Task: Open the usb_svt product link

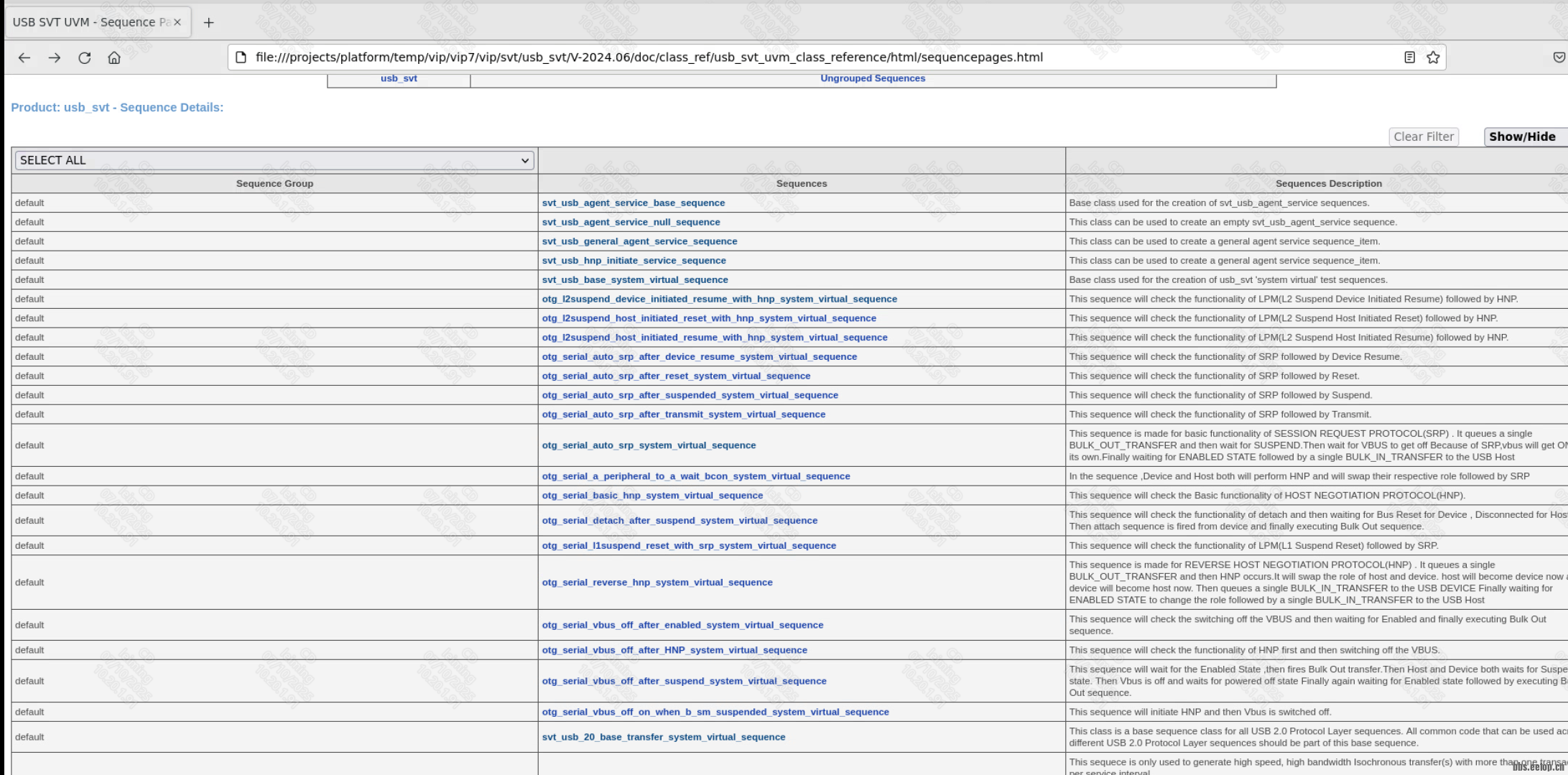Action: pyautogui.click(x=399, y=78)
